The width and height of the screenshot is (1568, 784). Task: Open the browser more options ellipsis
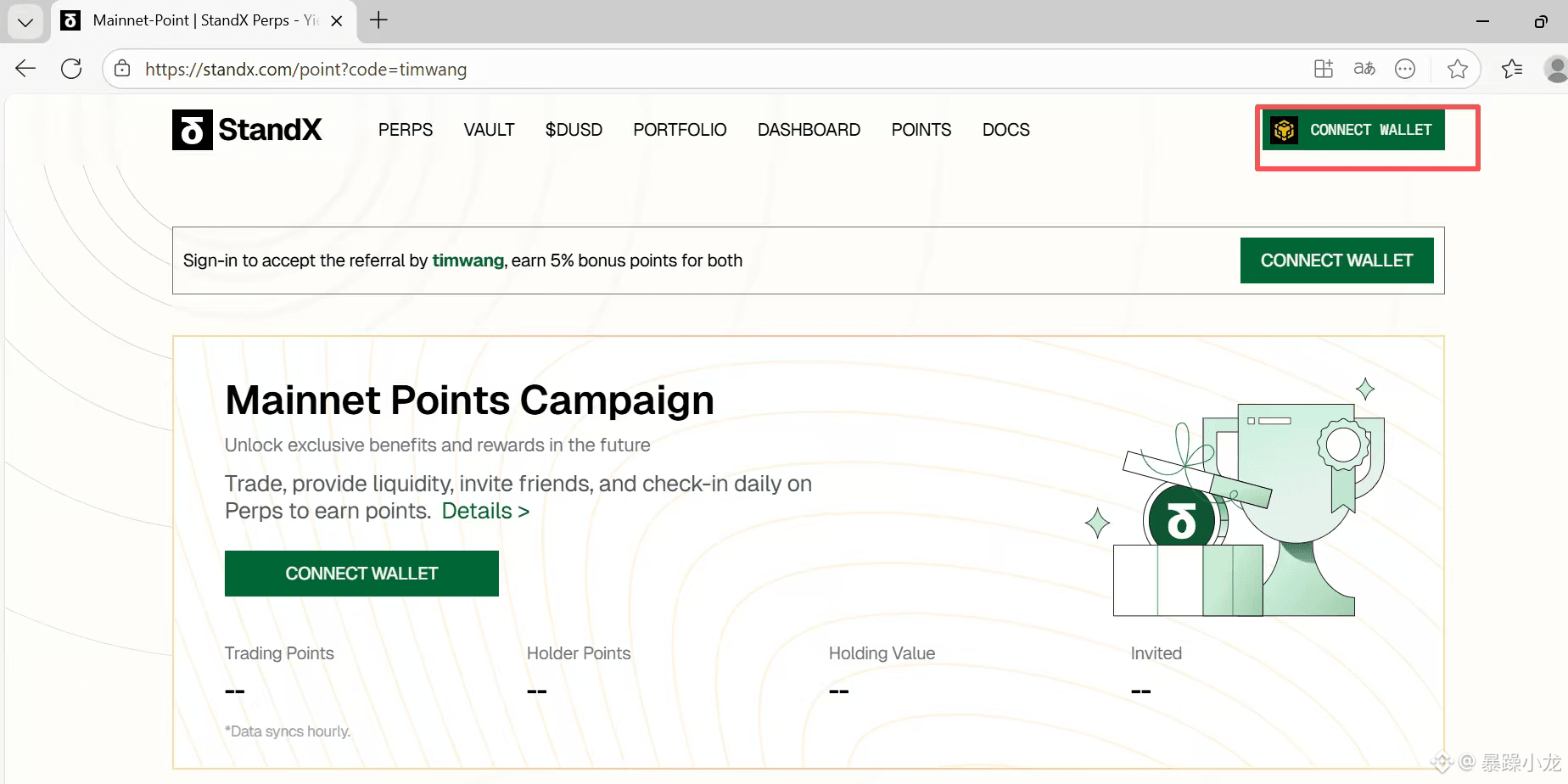(1405, 69)
